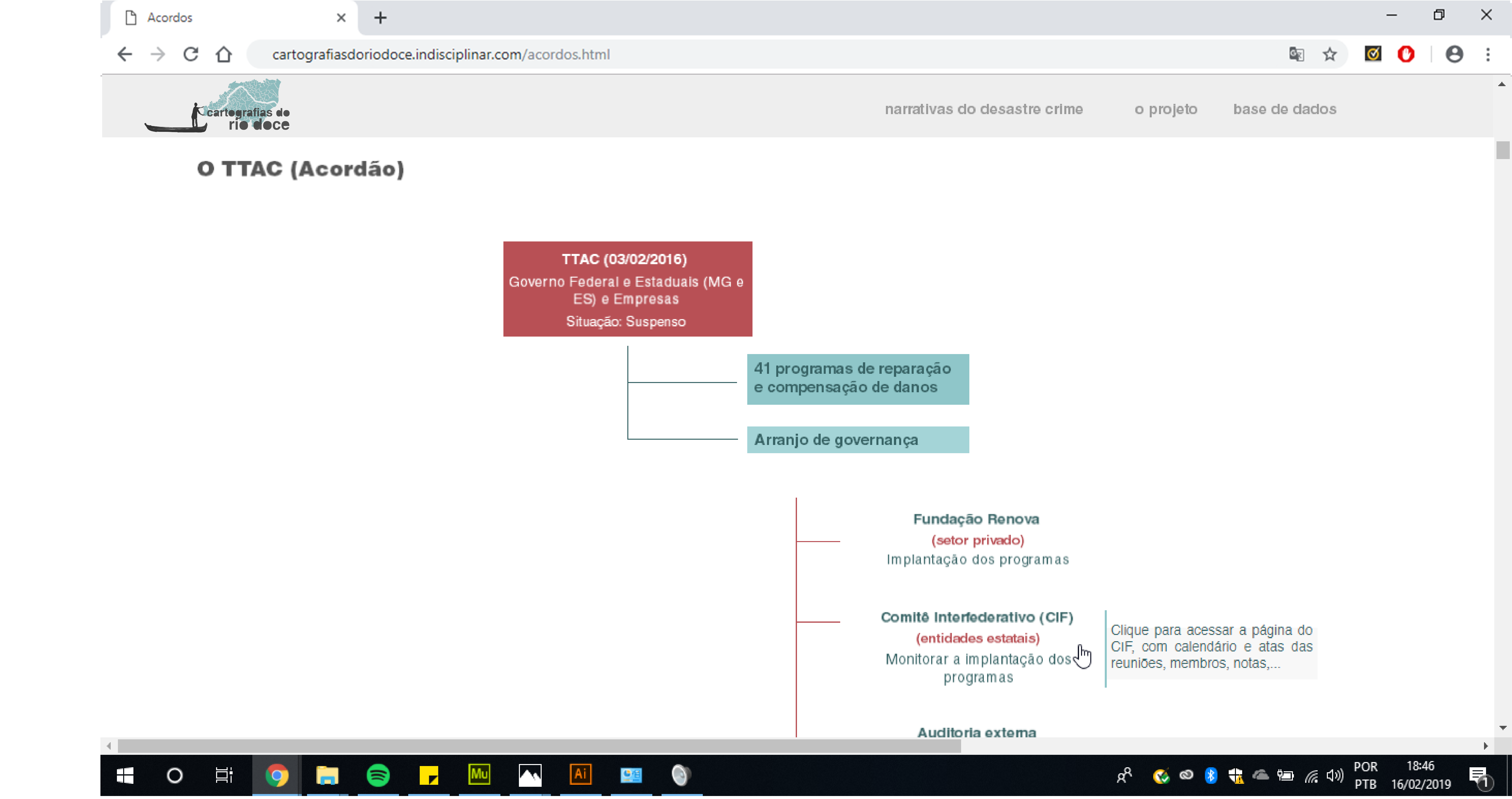Screen dimensions: 1512x799
Task: Open Spotify from the taskbar
Action: click(378, 776)
